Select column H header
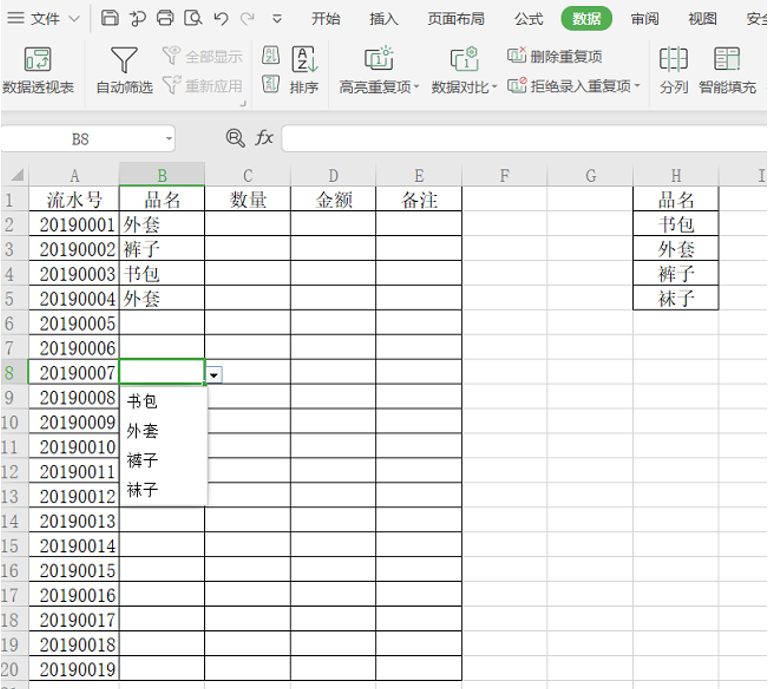 pyautogui.click(x=676, y=175)
